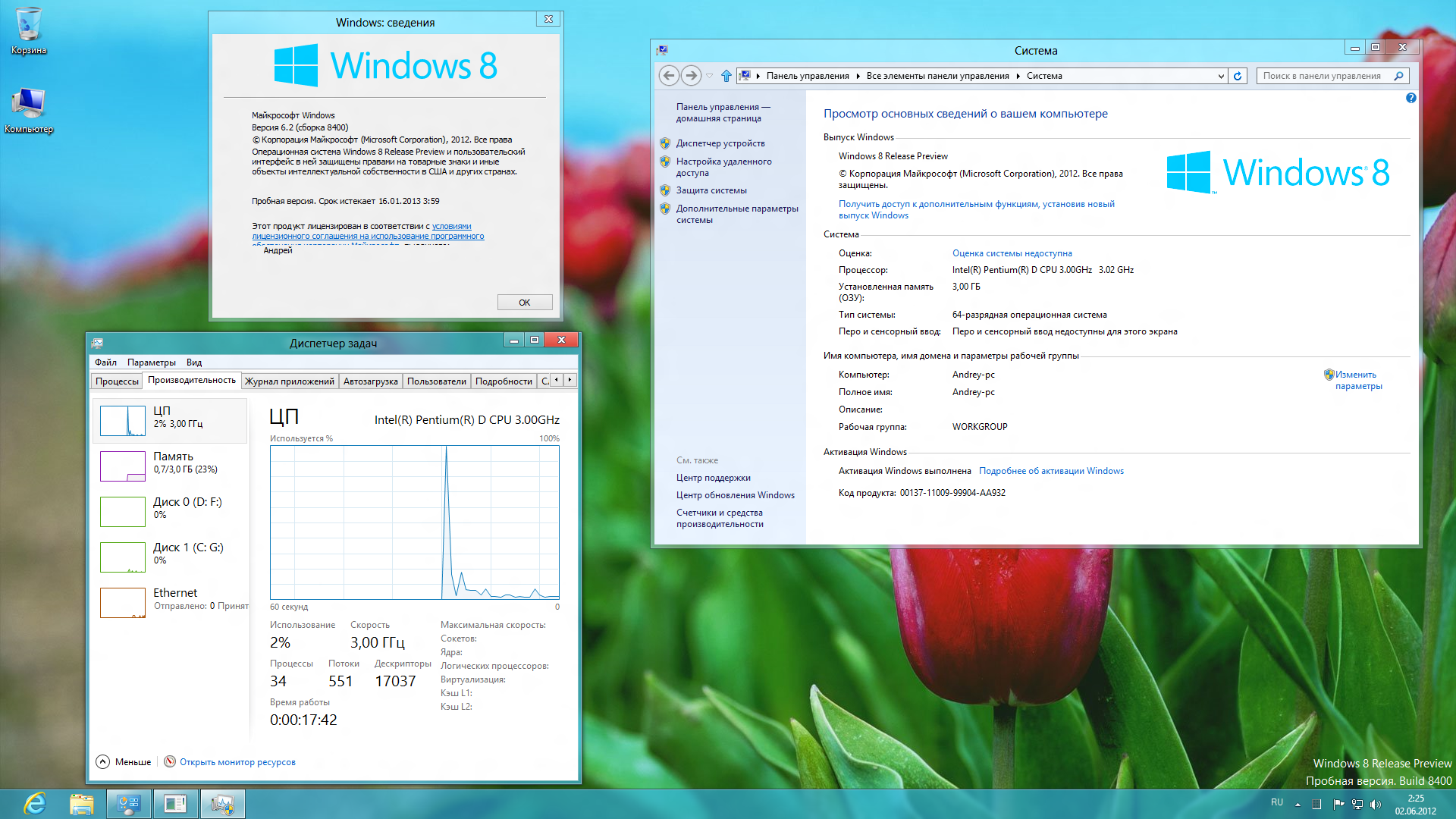Select Диск 1 (C: G:) performance item
The width and height of the screenshot is (1456, 819).
[x=170, y=557]
